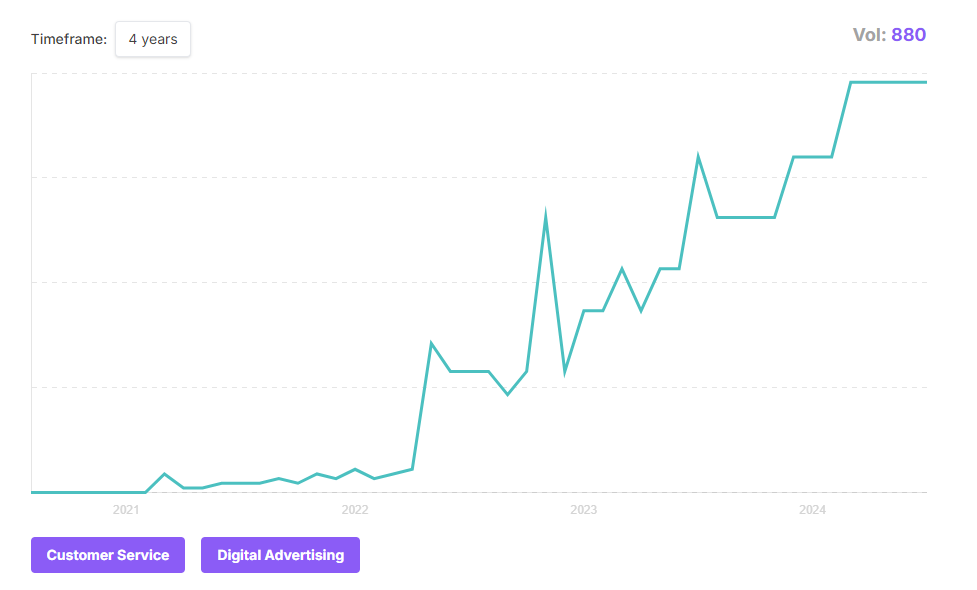The height and width of the screenshot is (590, 977).
Task: Open the Timeframe selector showing 4 years
Action: click(152, 39)
